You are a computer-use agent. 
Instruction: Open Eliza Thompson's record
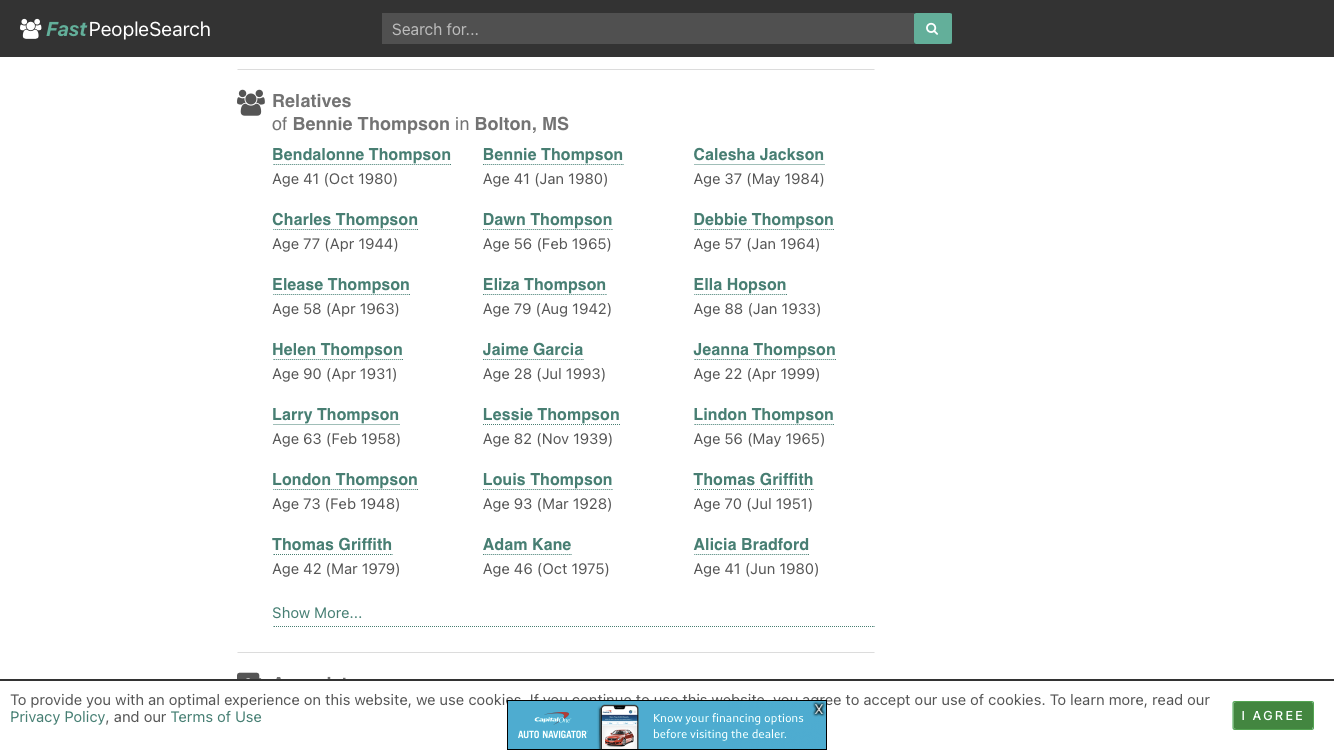(x=545, y=285)
